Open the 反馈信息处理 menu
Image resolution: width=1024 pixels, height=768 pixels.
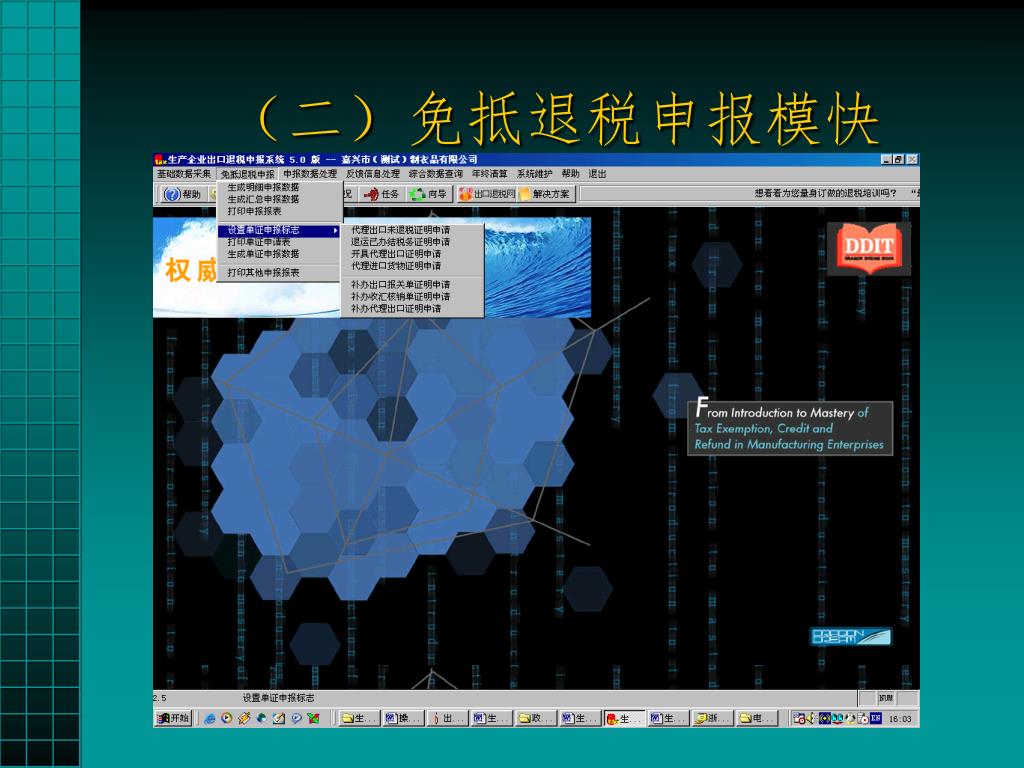click(372, 174)
